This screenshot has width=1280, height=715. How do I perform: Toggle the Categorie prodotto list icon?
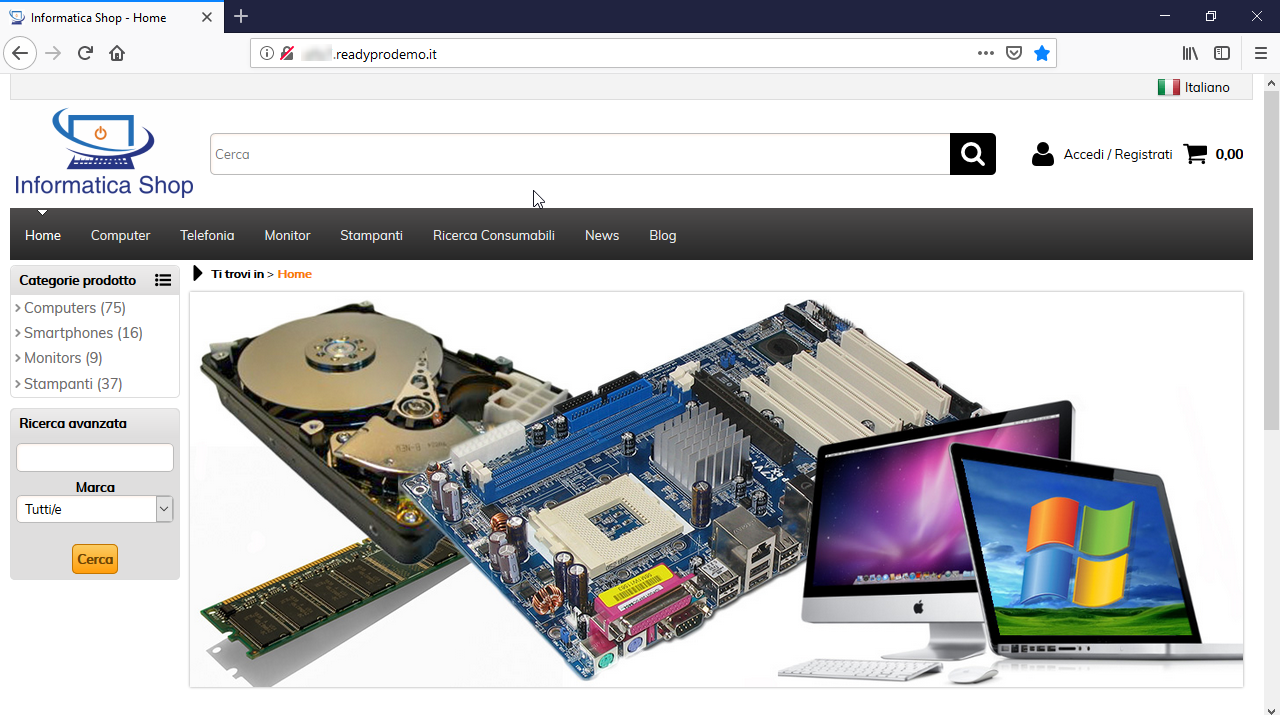pos(163,281)
